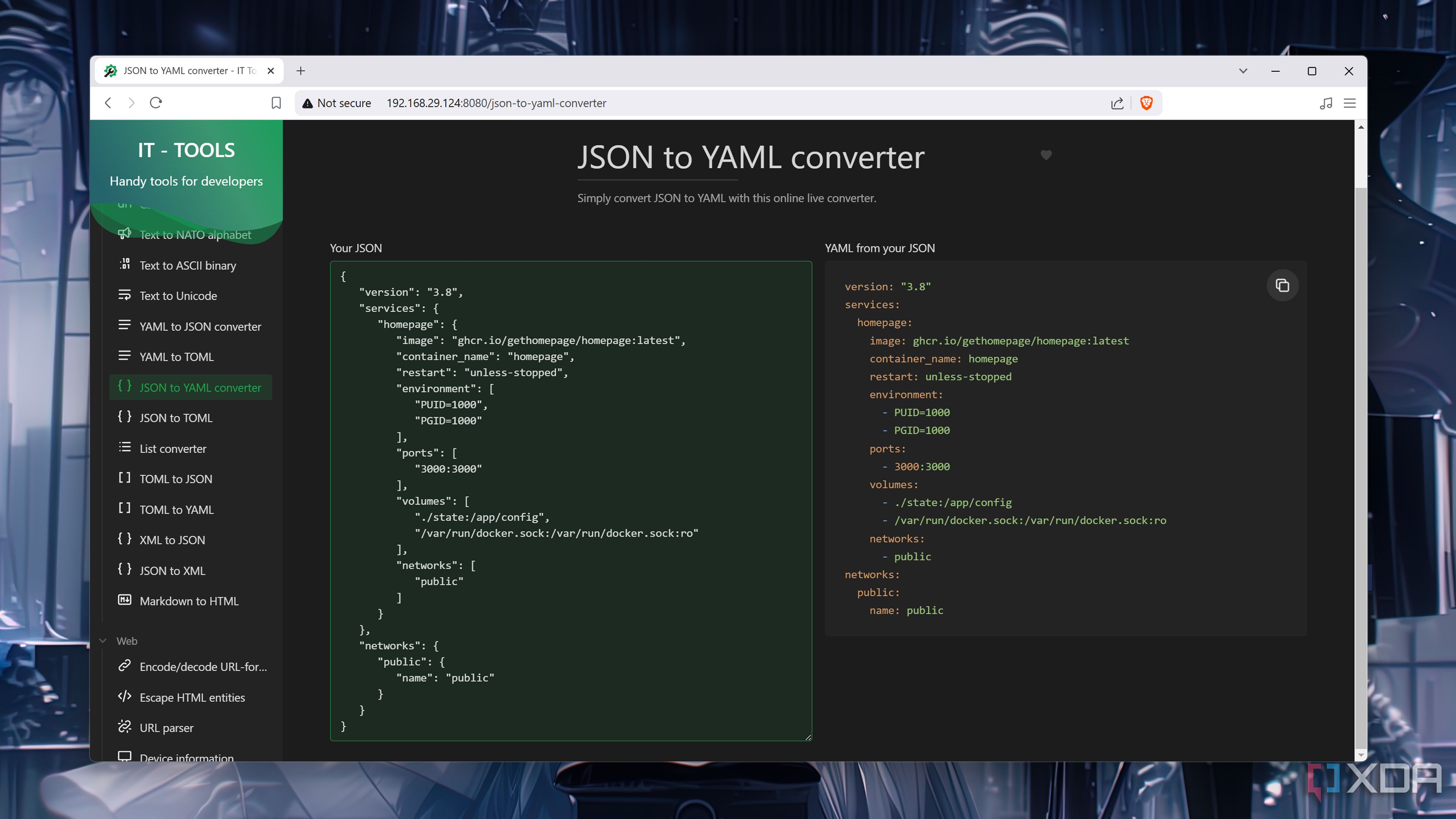
Task: Close the JSON to YAML converter tab
Action: pos(271,71)
